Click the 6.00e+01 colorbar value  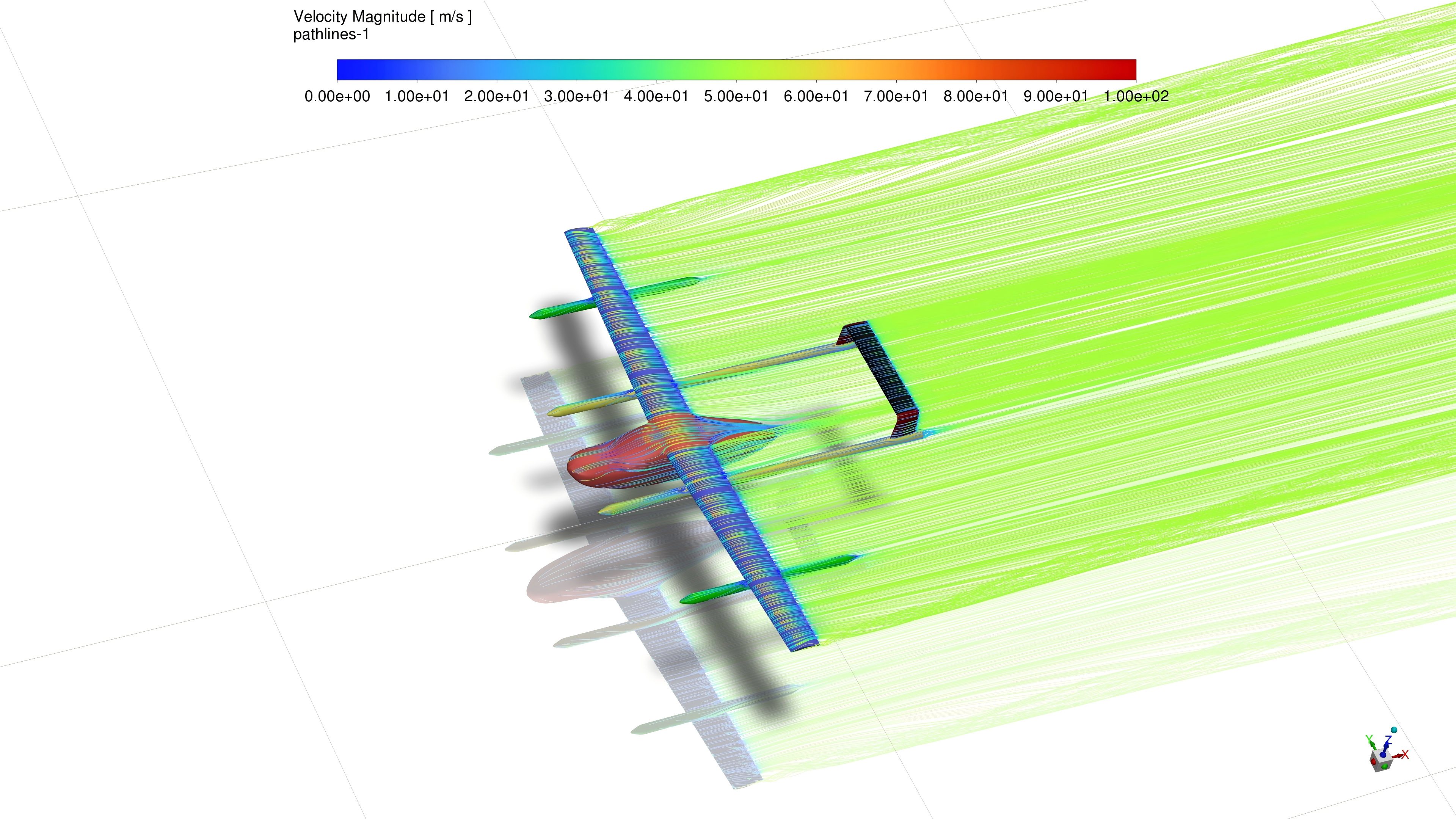[x=816, y=96]
